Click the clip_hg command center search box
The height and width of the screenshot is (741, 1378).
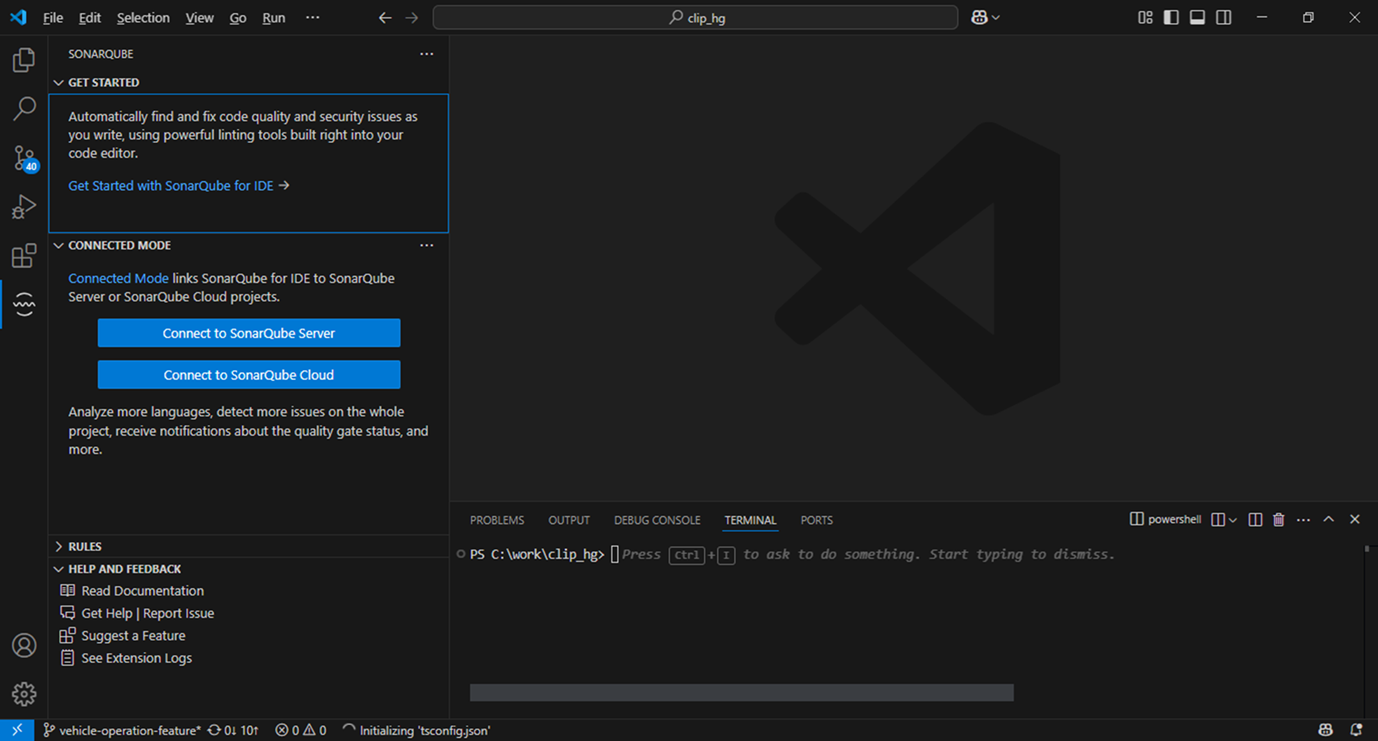[696, 18]
